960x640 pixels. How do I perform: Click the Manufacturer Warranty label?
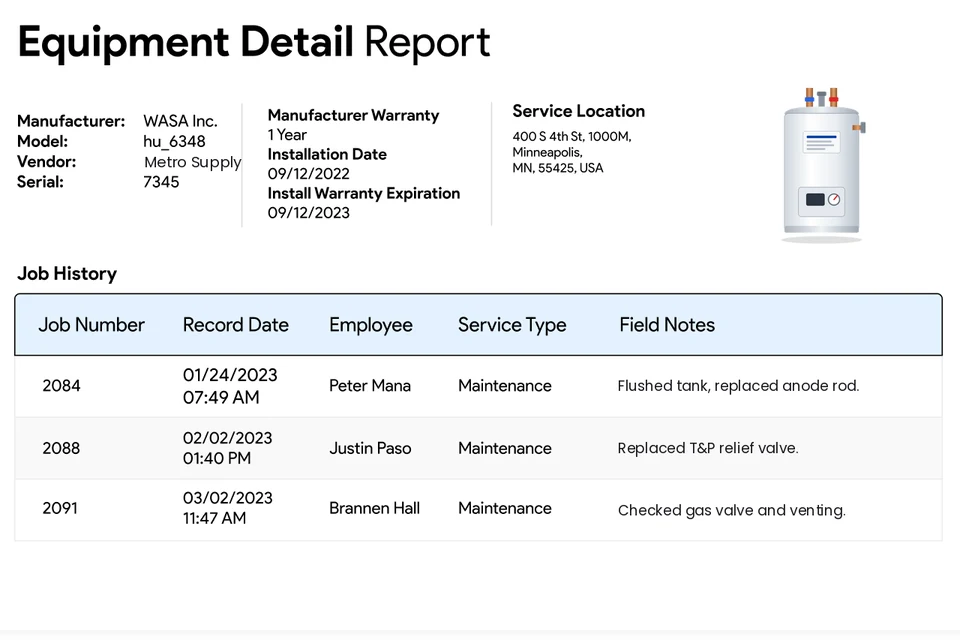(x=353, y=115)
